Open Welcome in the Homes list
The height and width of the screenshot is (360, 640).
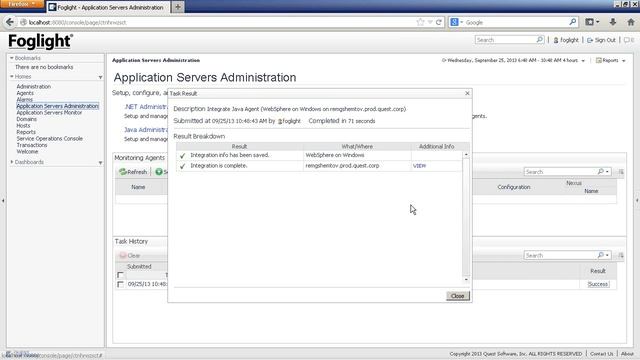click(27, 152)
